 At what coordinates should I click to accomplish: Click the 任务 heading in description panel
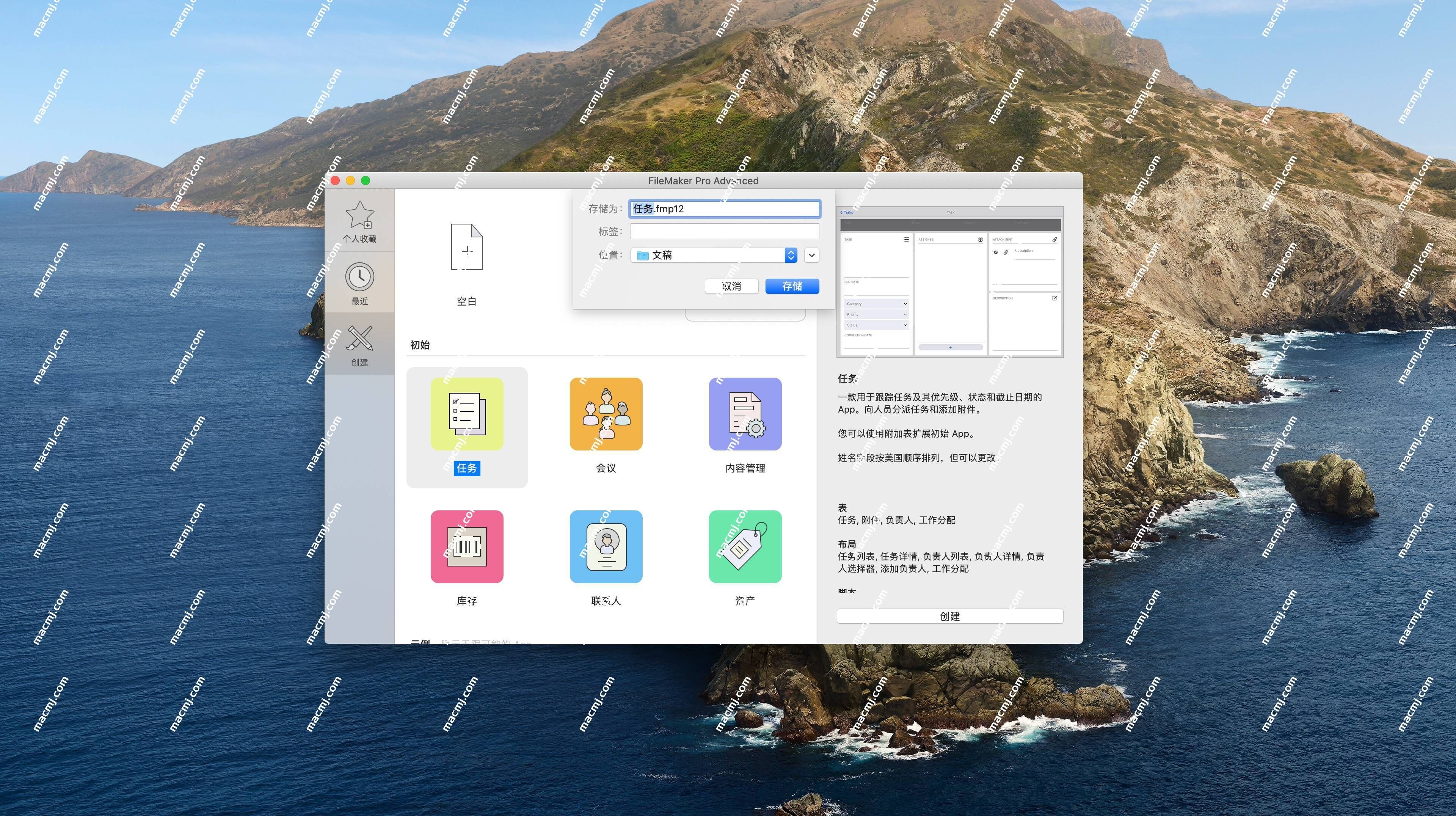click(x=847, y=379)
